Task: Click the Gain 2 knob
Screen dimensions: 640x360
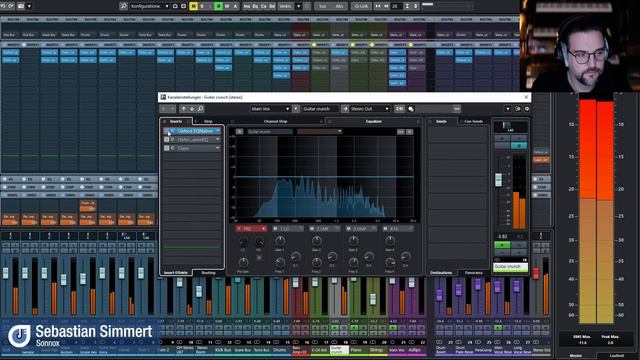Action: pyautogui.click(x=316, y=241)
